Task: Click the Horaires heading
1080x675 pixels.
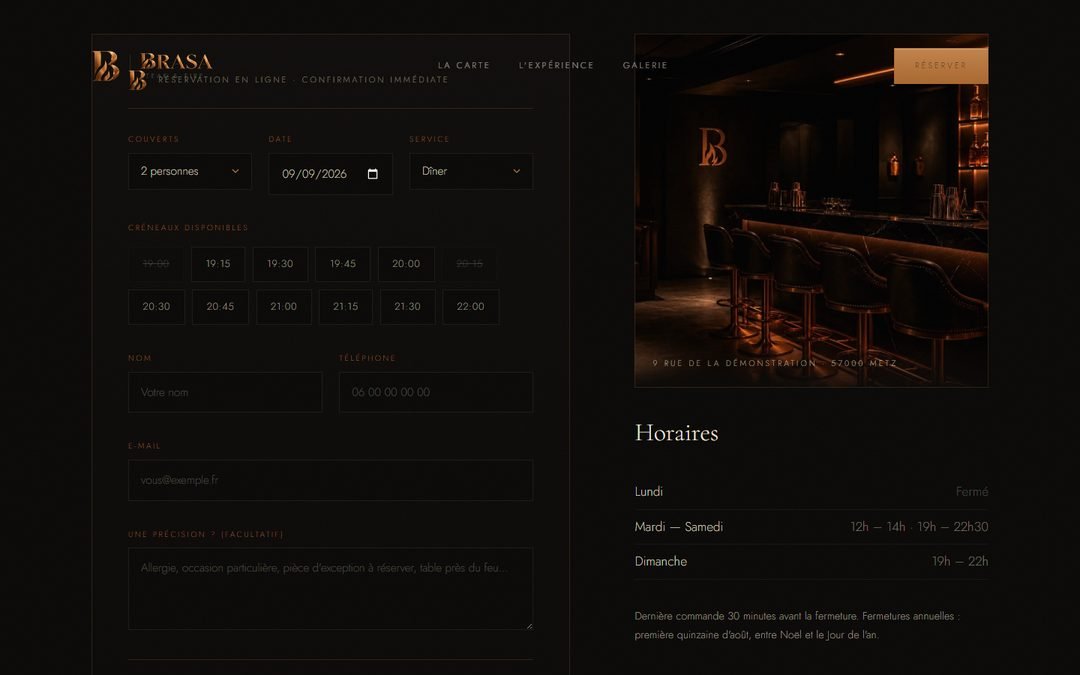Action: point(676,433)
